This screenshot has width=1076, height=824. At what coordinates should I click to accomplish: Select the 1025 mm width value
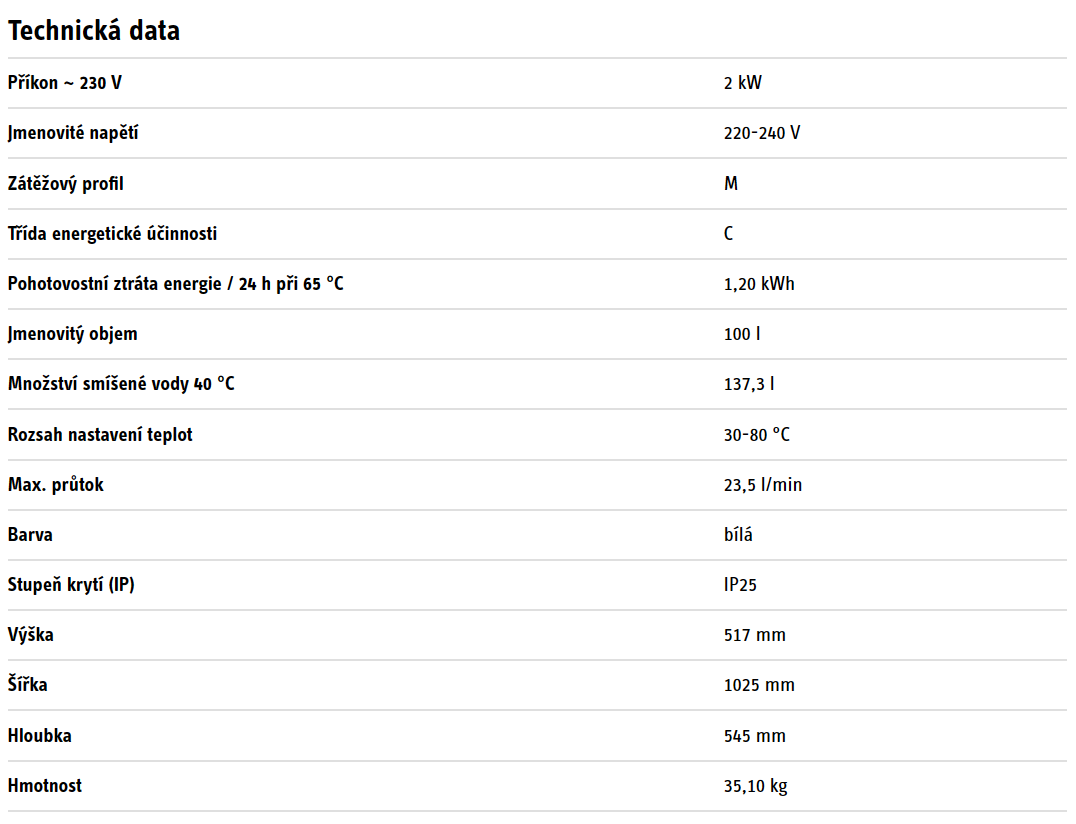[x=759, y=685]
